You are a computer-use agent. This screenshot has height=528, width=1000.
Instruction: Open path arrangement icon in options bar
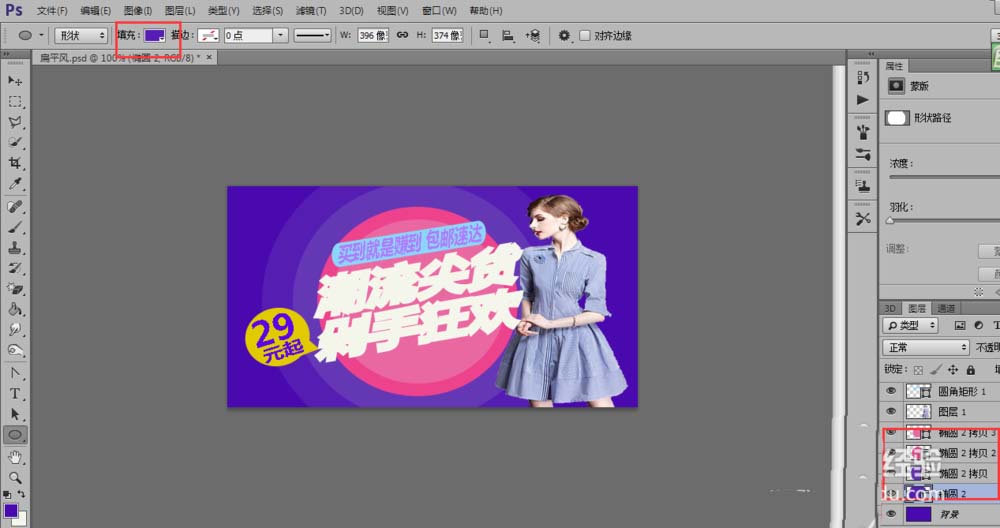pyautogui.click(x=533, y=36)
